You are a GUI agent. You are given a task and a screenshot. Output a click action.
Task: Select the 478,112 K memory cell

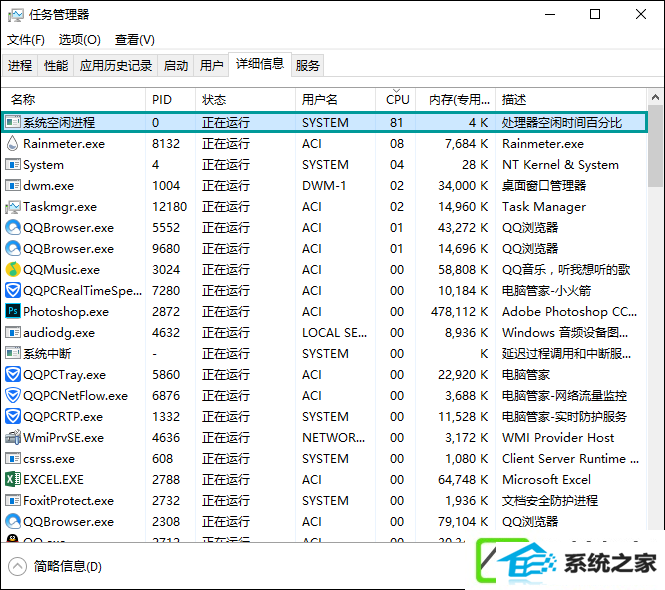click(459, 312)
